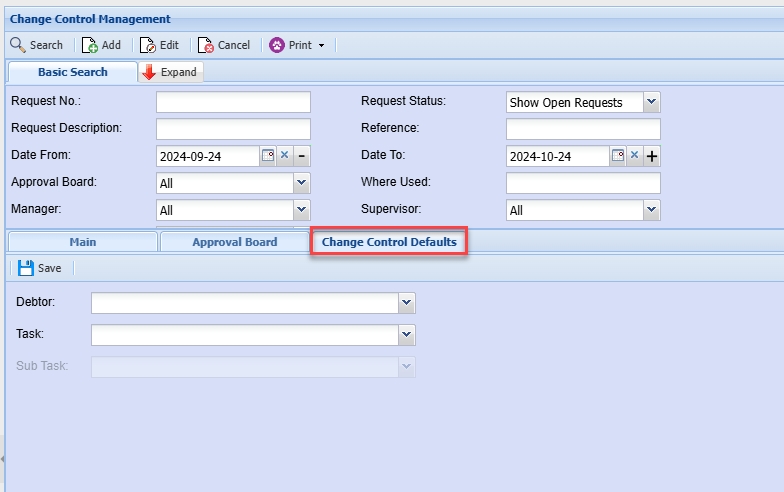Viewport: 784px width, 492px height.
Task: Click the Add button label
Action: point(111,45)
